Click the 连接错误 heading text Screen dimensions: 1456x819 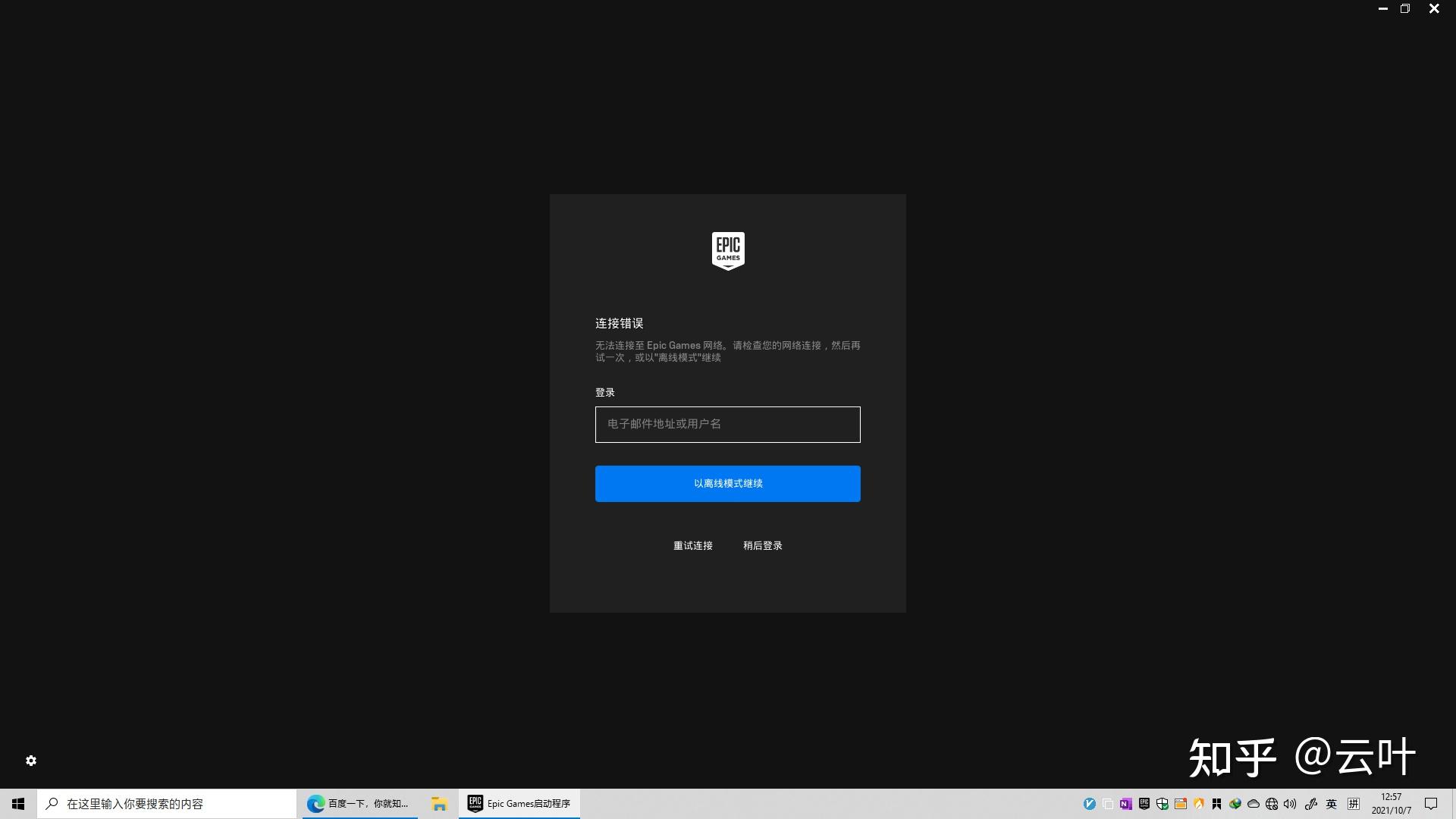pos(620,324)
